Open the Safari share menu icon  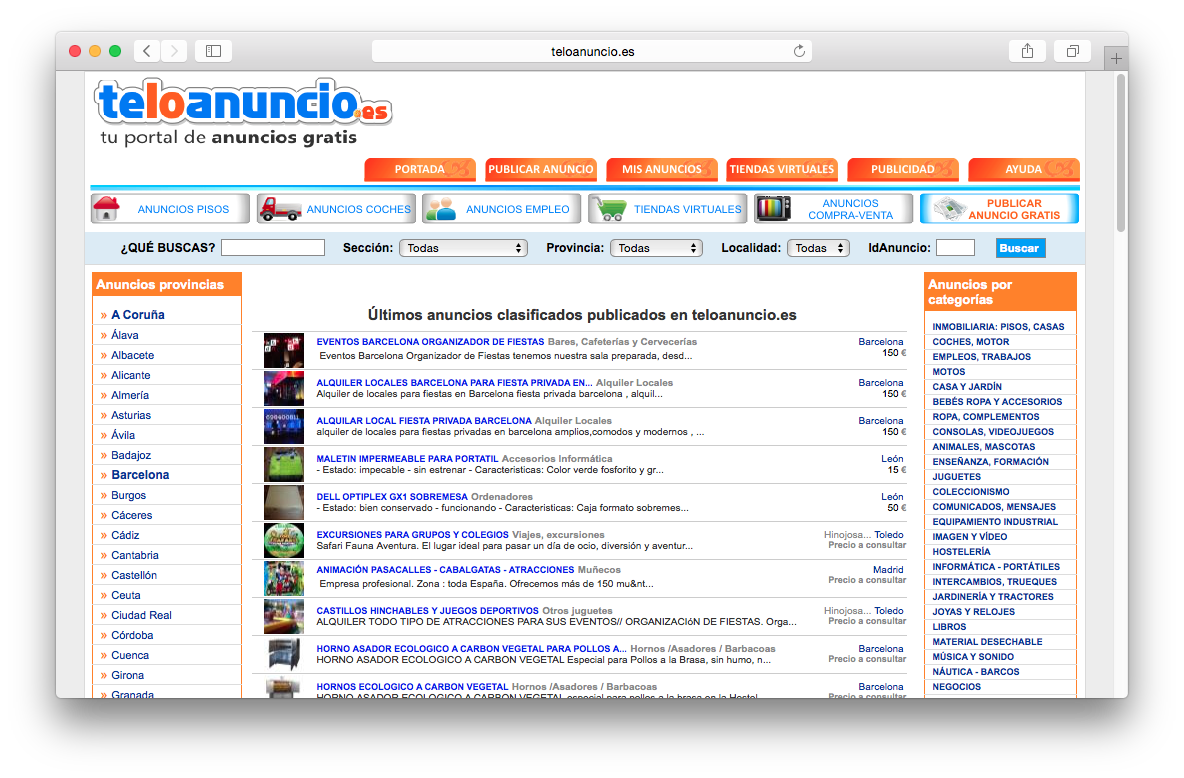[1027, 51]
